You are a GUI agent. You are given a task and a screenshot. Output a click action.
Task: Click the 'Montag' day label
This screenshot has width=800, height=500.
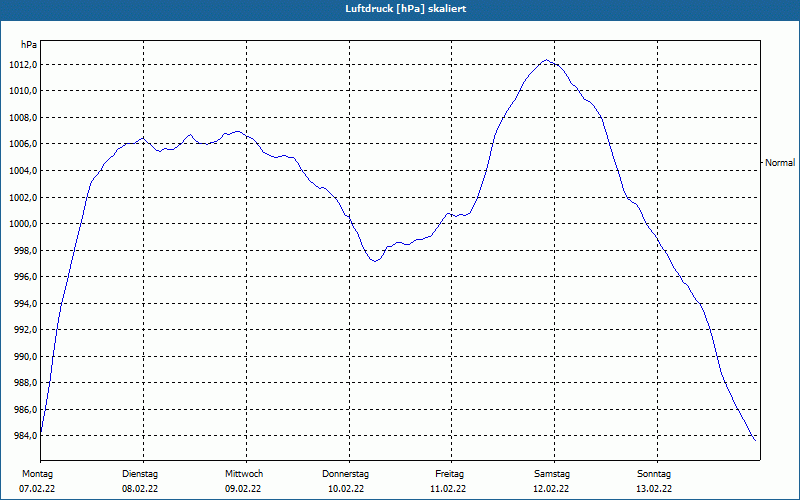click(37, 474)
